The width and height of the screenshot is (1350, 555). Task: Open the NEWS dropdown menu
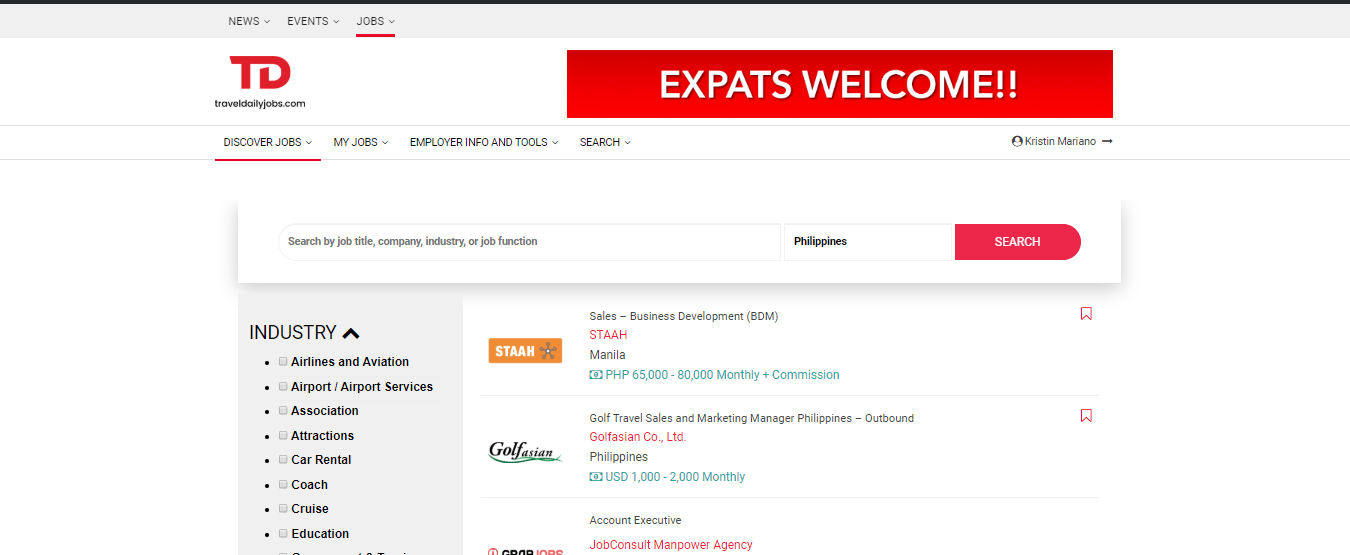tap(249, 21)
